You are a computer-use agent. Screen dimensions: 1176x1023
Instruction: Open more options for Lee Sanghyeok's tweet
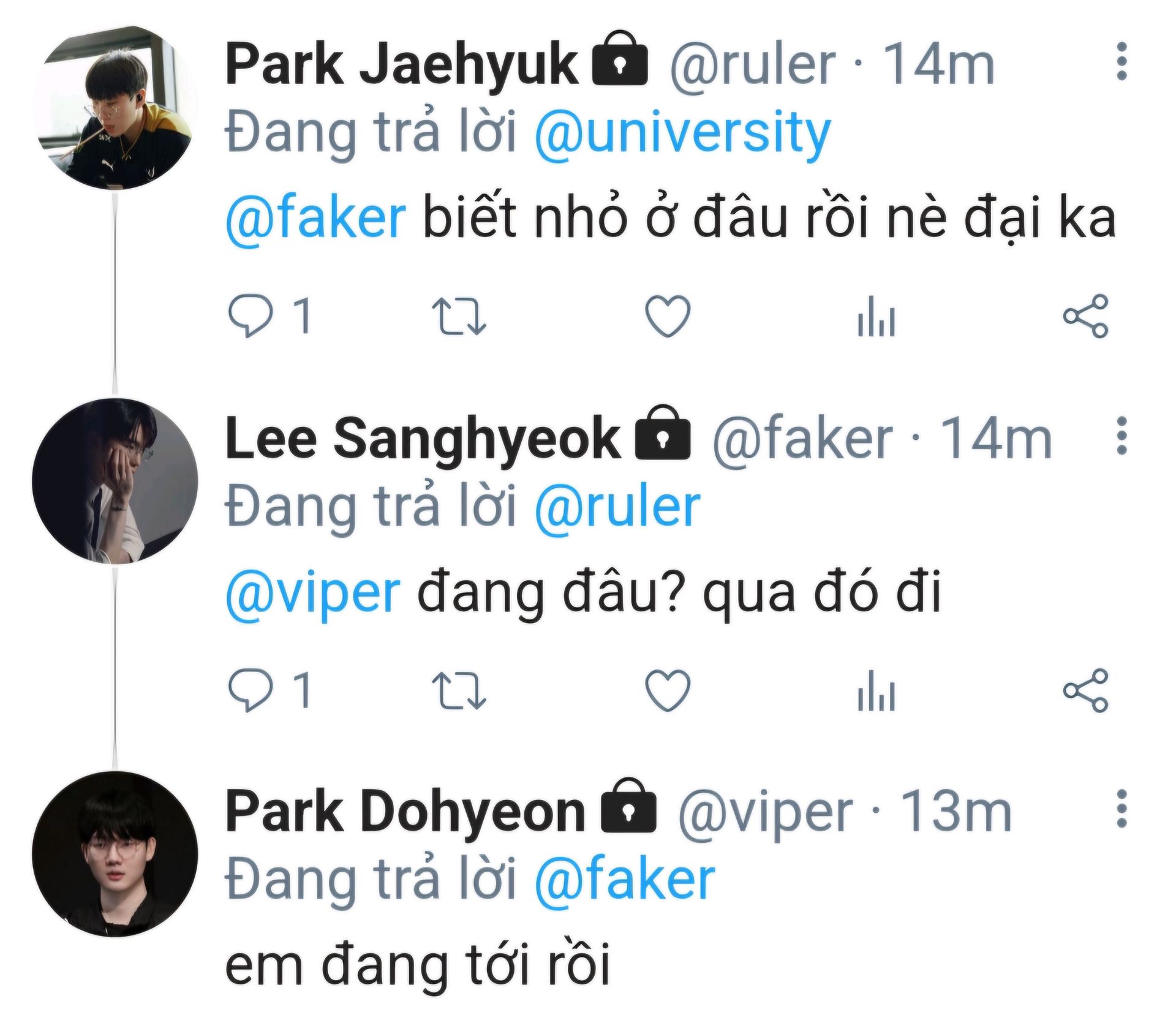click(1121, 436)
